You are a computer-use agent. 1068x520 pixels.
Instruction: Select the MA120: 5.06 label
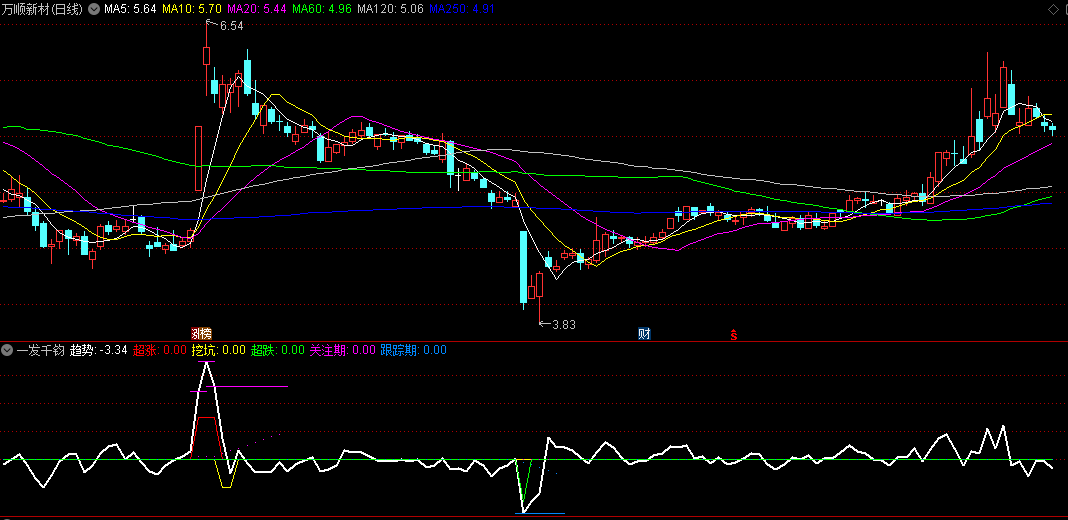390,10
